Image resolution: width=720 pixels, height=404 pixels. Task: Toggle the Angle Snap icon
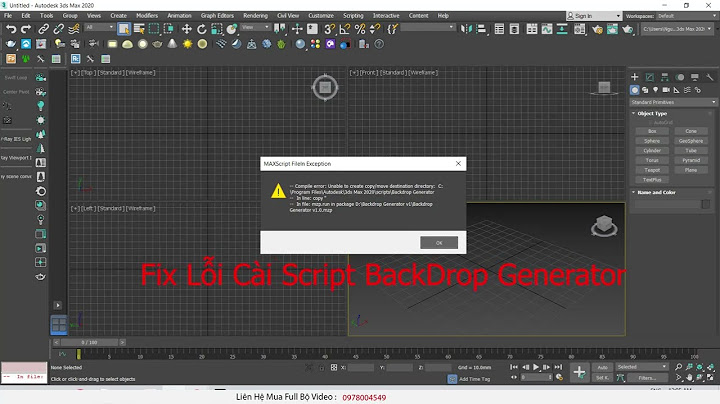point(345,29)
